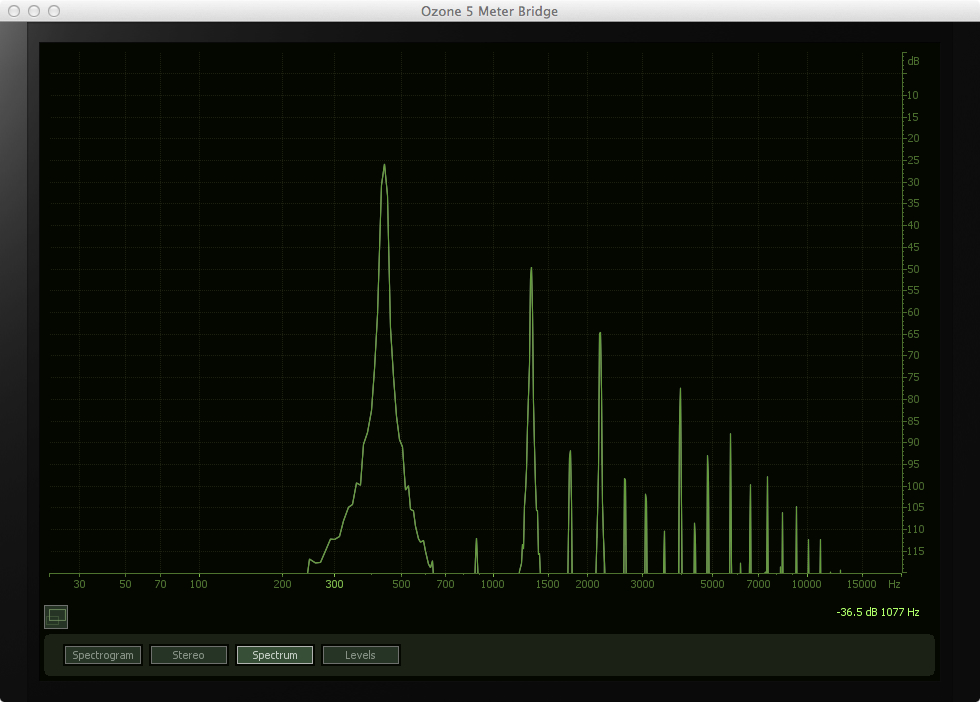Click the -35 dB scale label
980x702 pixels.
click(912, 204)
